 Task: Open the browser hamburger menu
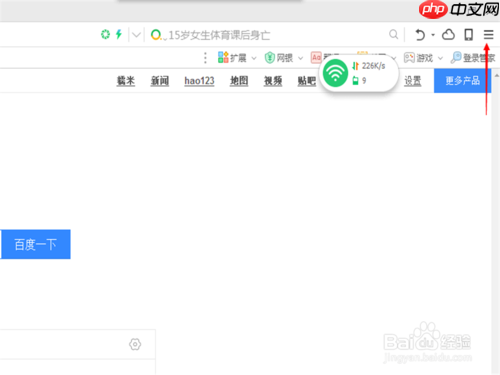488,34
